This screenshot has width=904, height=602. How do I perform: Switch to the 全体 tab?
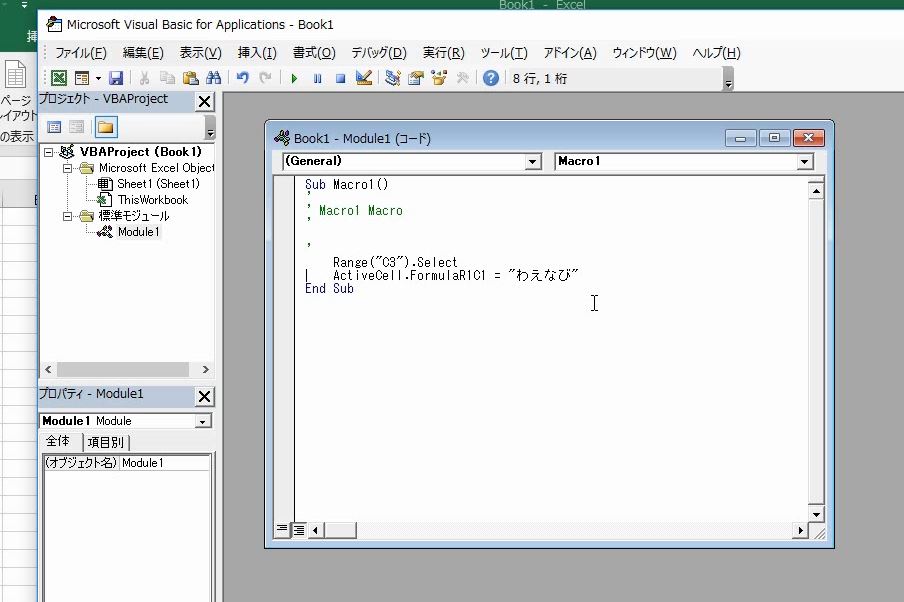tap(58, 442)
